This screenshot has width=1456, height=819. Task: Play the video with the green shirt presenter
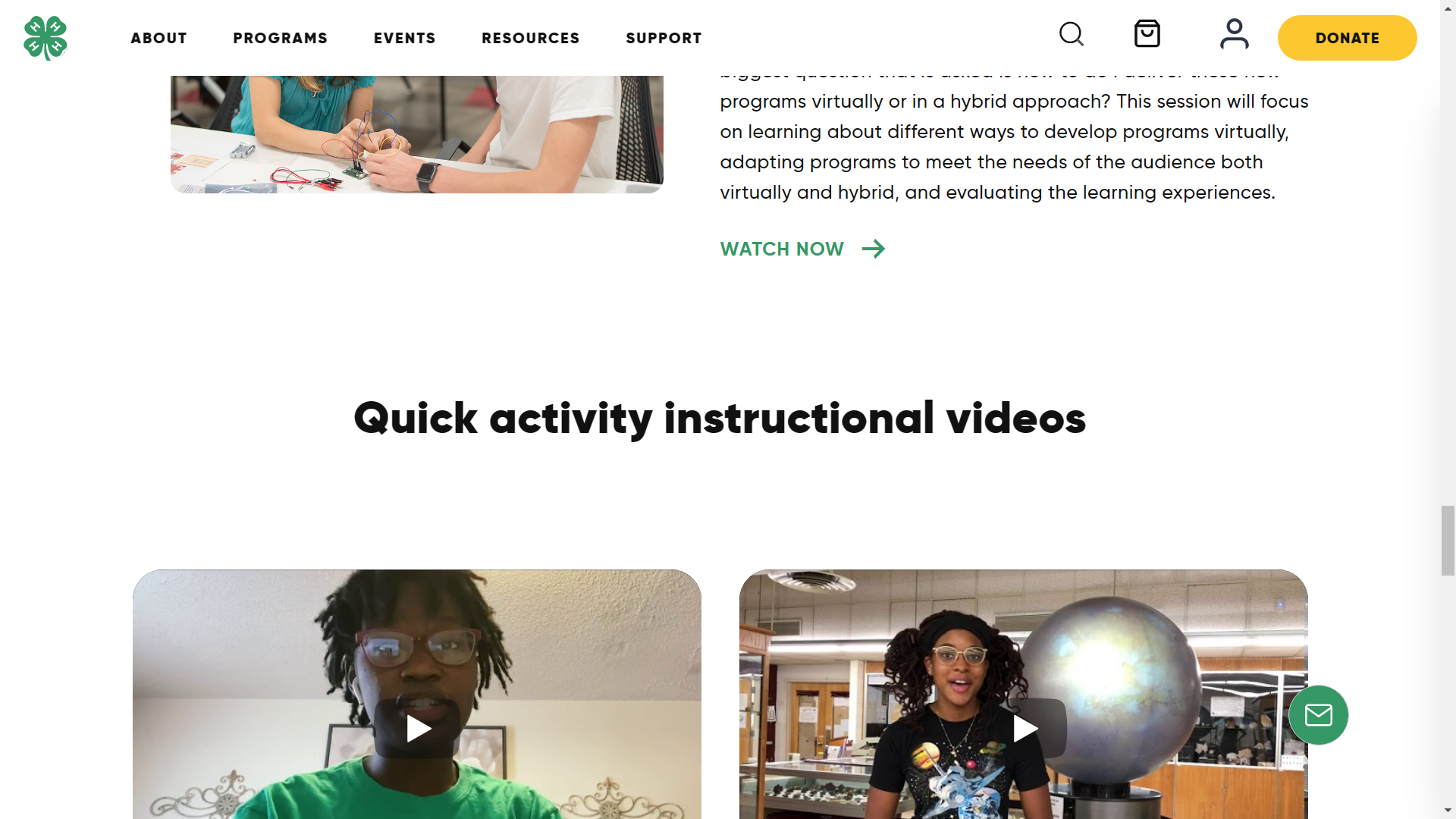click(417, 729)
